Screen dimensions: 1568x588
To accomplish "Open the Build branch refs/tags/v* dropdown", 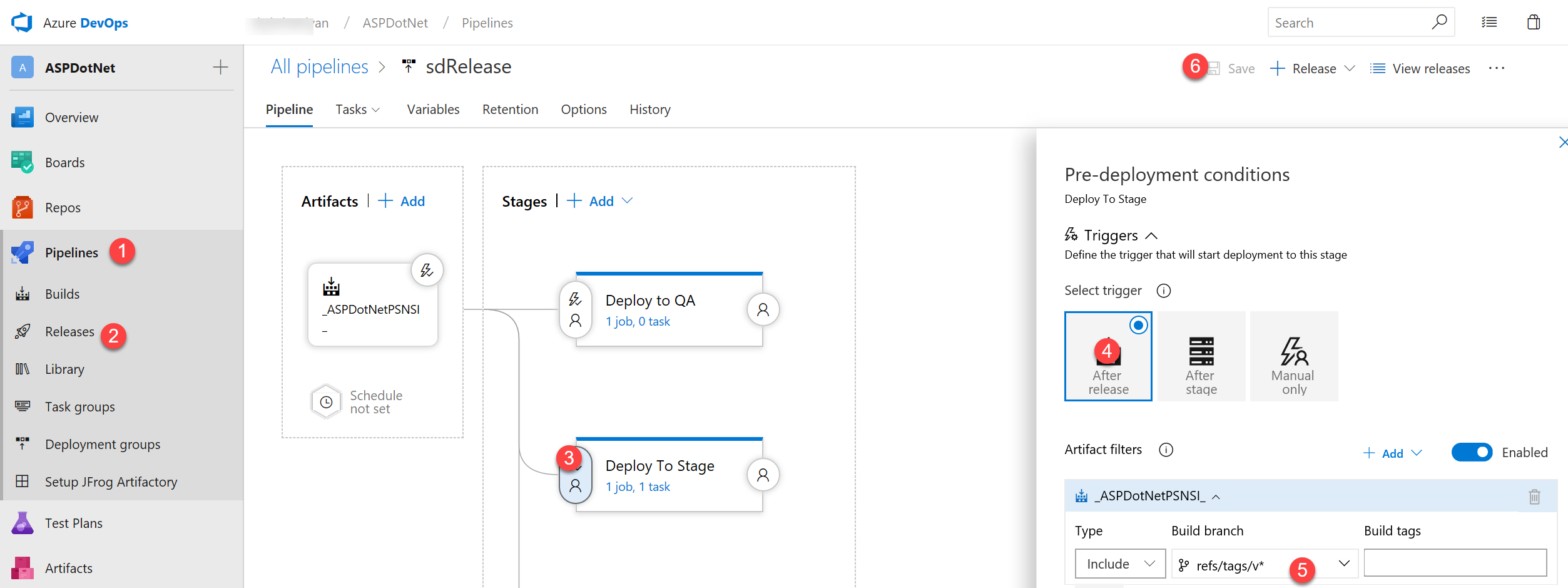I will (1265, 564).
